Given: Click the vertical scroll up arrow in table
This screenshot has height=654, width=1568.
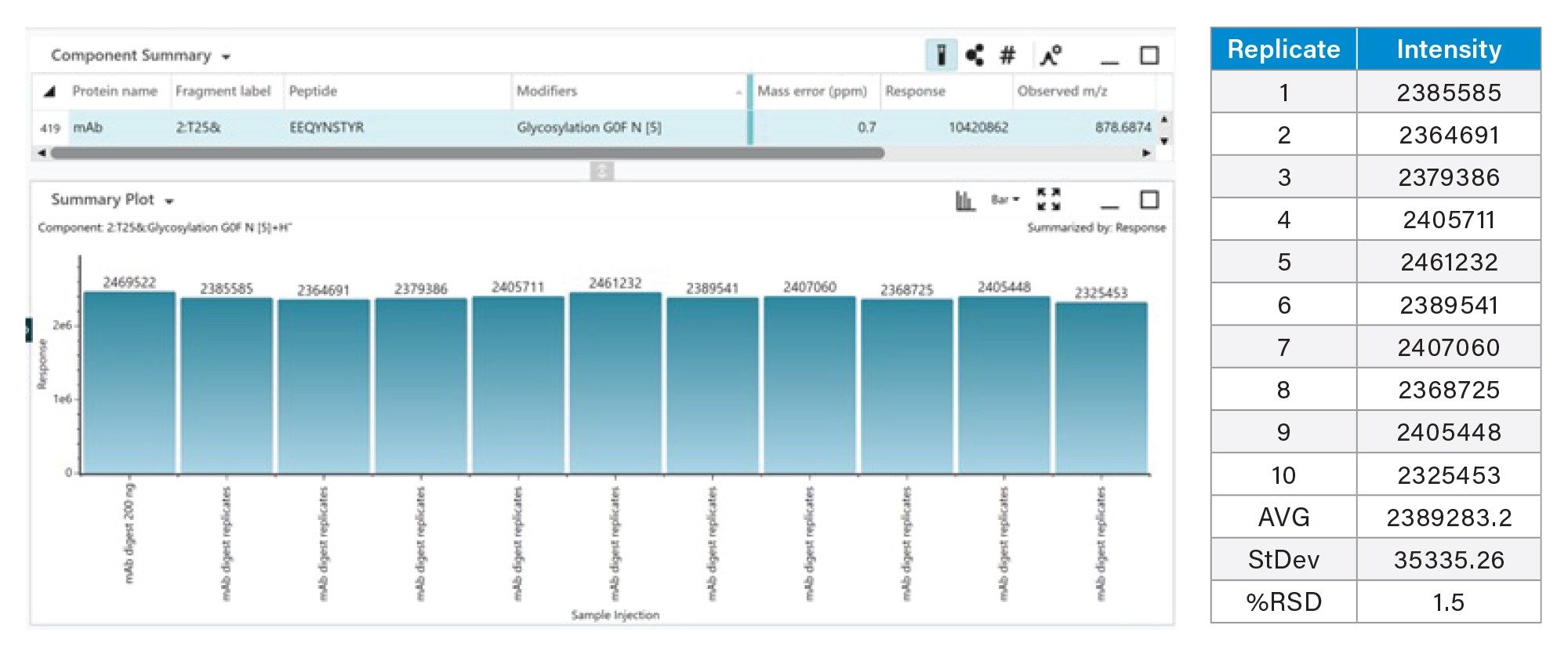Looking at the screenshot, I should 1164,119.
